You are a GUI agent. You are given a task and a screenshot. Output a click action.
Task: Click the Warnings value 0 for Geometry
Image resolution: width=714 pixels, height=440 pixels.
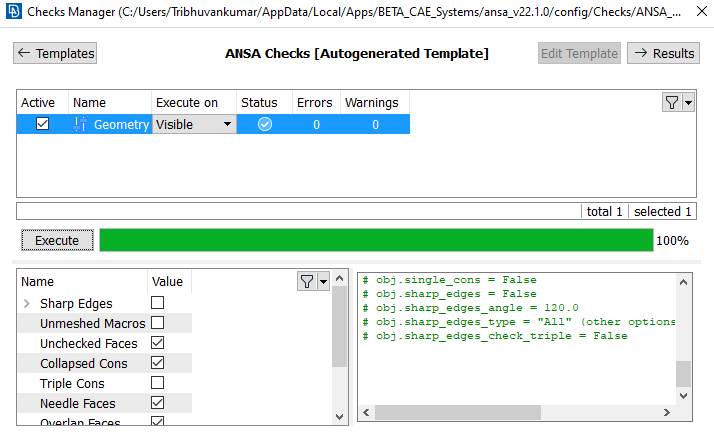pos(375,124)
